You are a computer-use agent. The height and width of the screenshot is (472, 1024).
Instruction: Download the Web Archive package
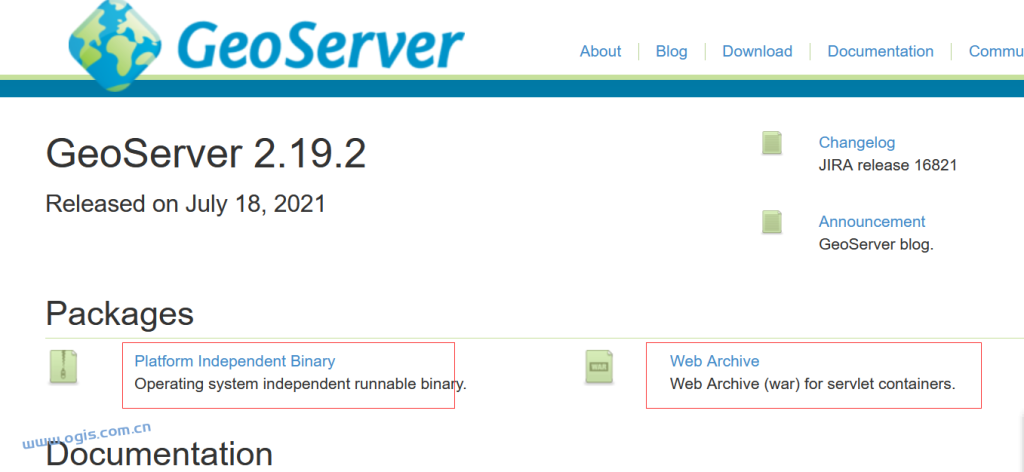coord(714,361)
